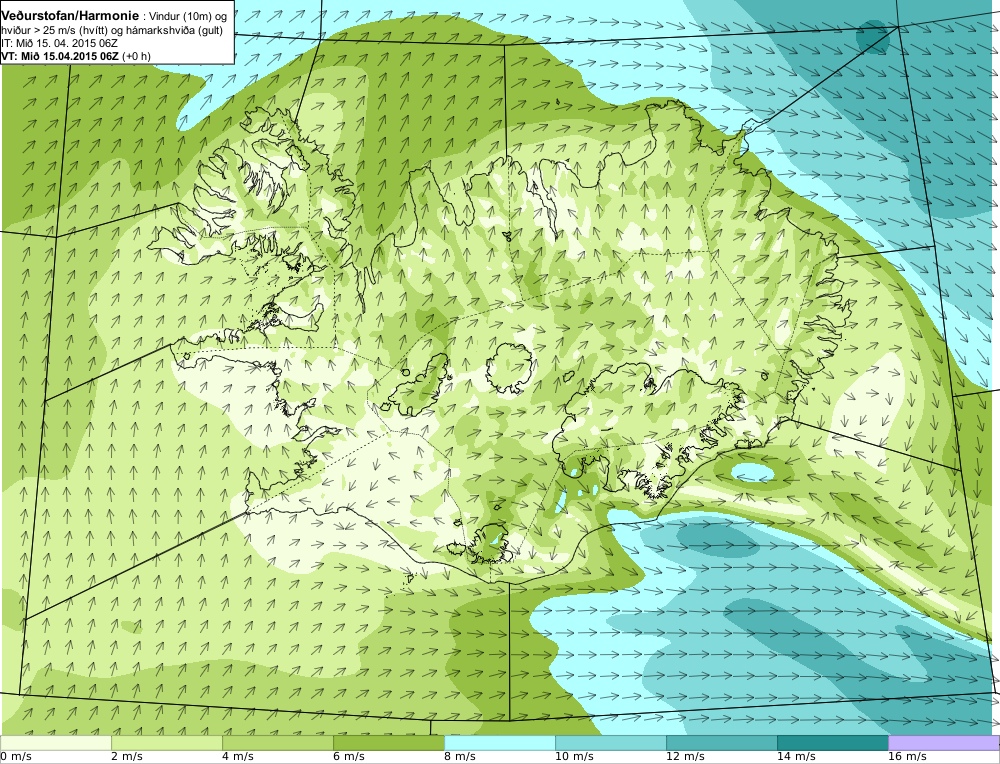The height and width of the screenshot is (764, 1000).
Task: Click the 2-4 m/s light green legend swatch
Action: click(x=167, y=743)
